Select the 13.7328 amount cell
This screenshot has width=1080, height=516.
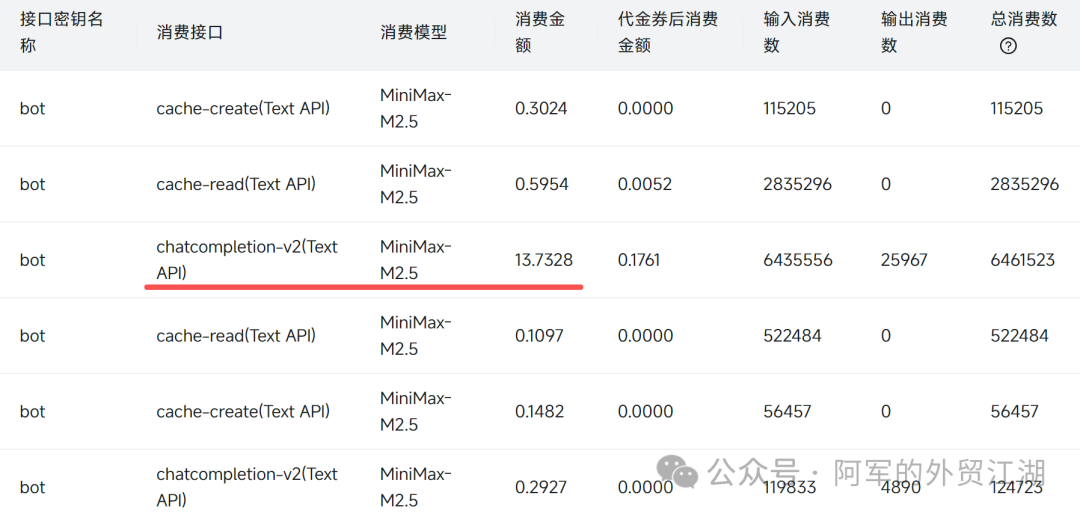pos(544,260)
